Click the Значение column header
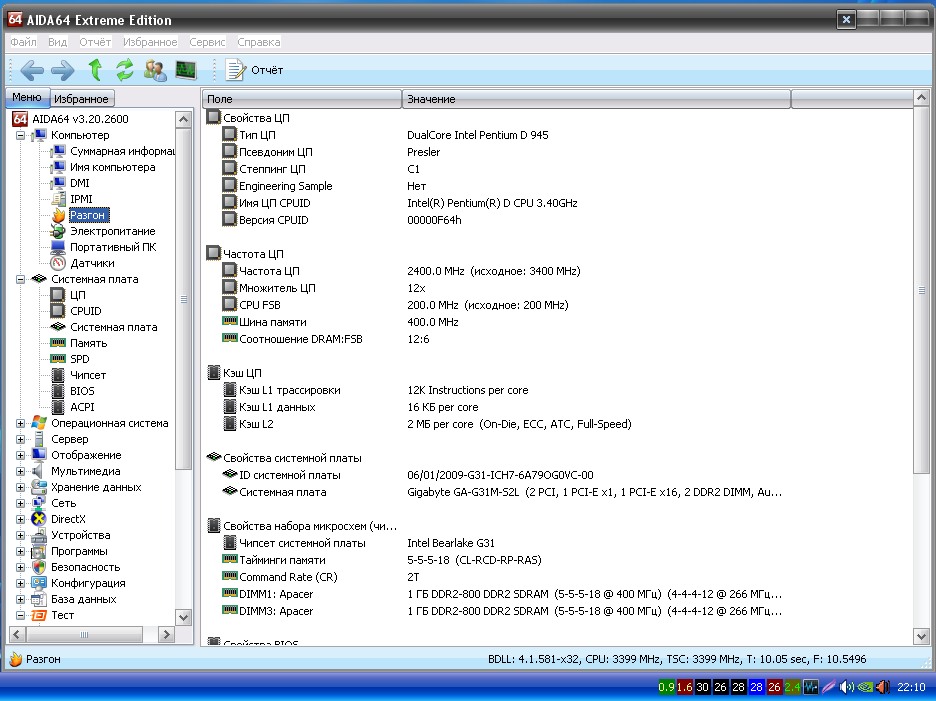The image size is (936, 701). coord(596,99)
